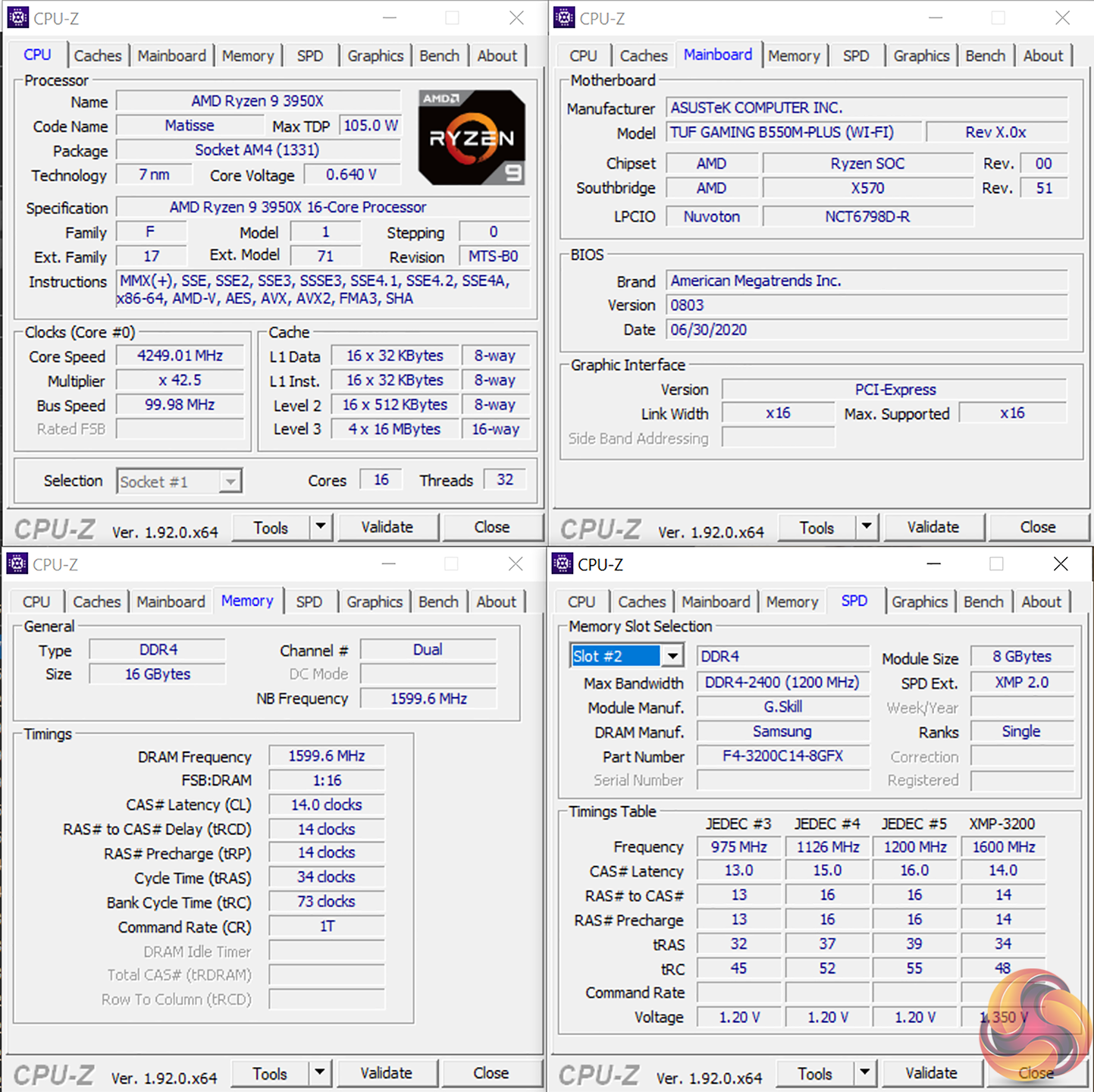Image resolution: width=1094 pixels, height=1092 pixels.
Task: Click Validate button in SPD window
Action: tap(931, 1073)
